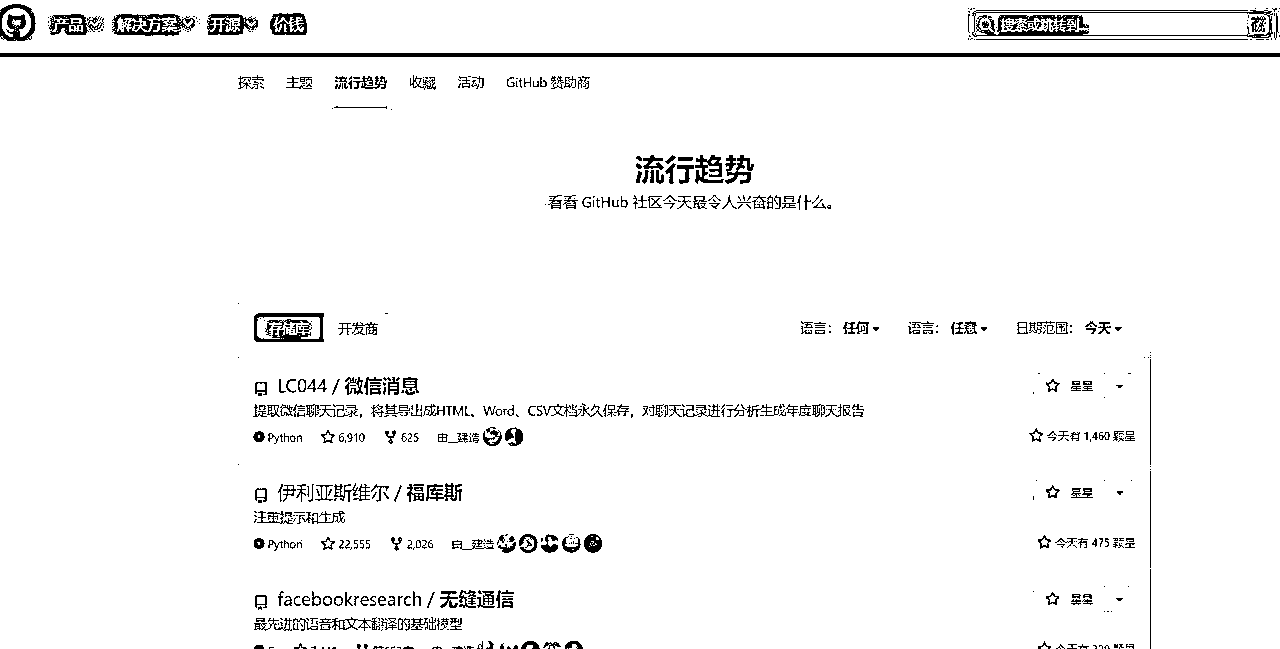This screenshot has width=1280, height=649.
Task: Star the 伊利亚斯维尔 / 福库斯 repository
Action: (1069, 493)
